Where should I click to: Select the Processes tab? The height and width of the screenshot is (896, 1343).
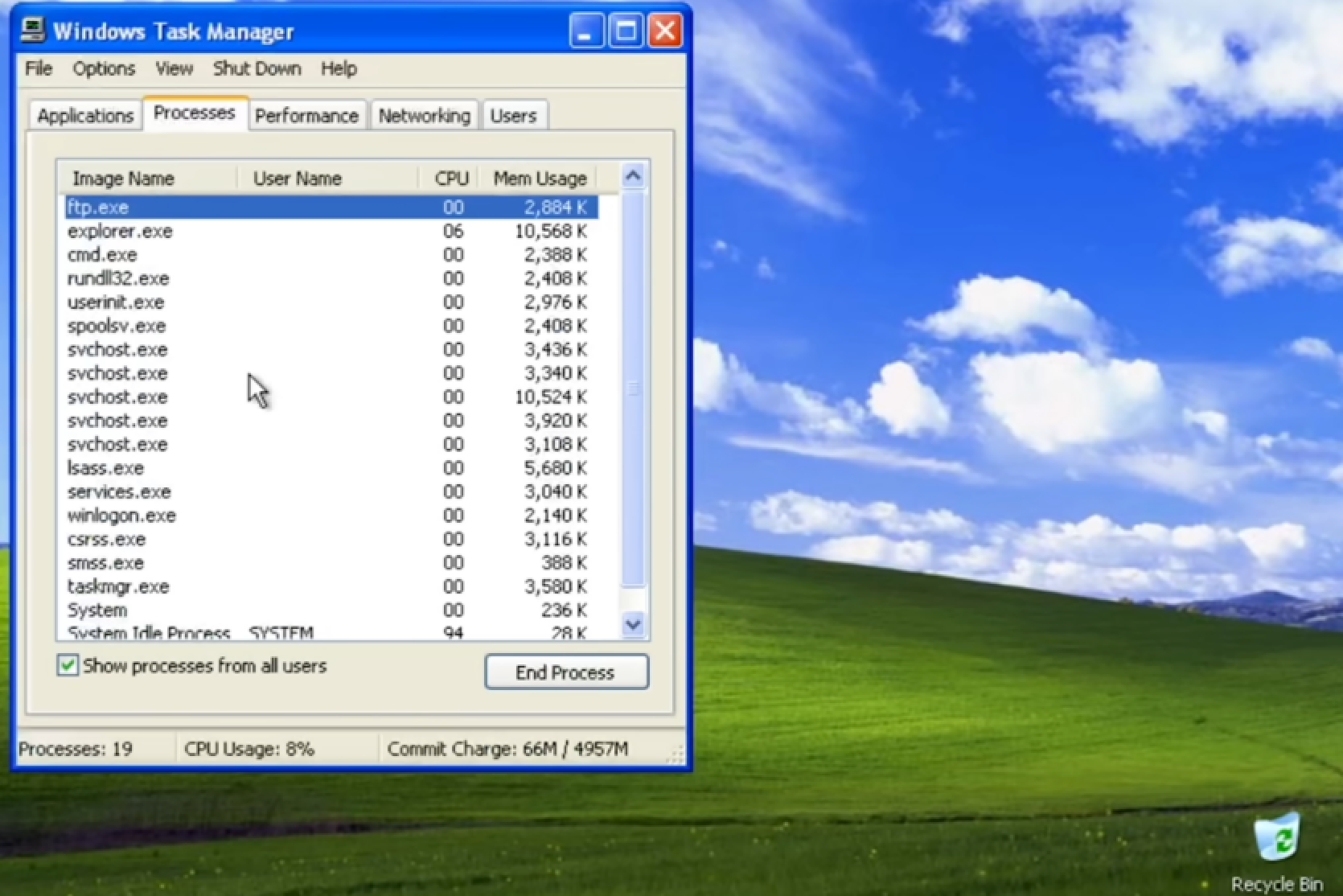pos(195,113)
